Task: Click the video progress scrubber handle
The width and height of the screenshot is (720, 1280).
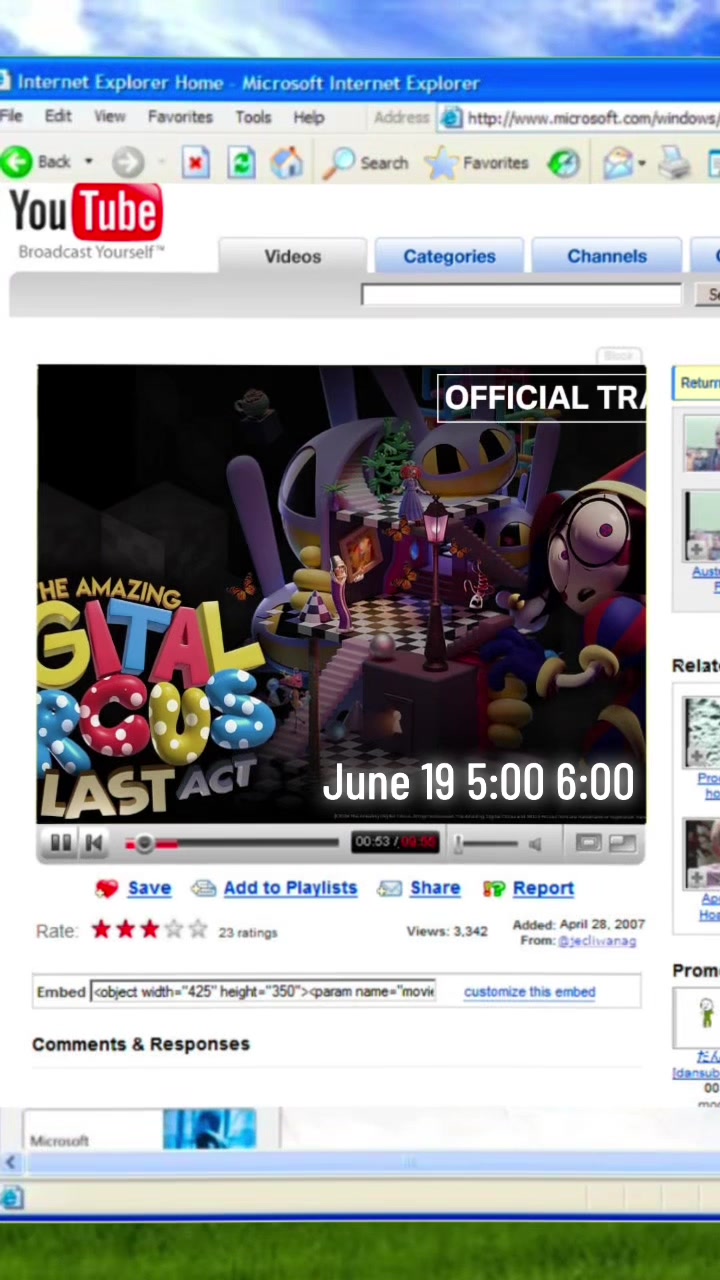Action: 144,844
